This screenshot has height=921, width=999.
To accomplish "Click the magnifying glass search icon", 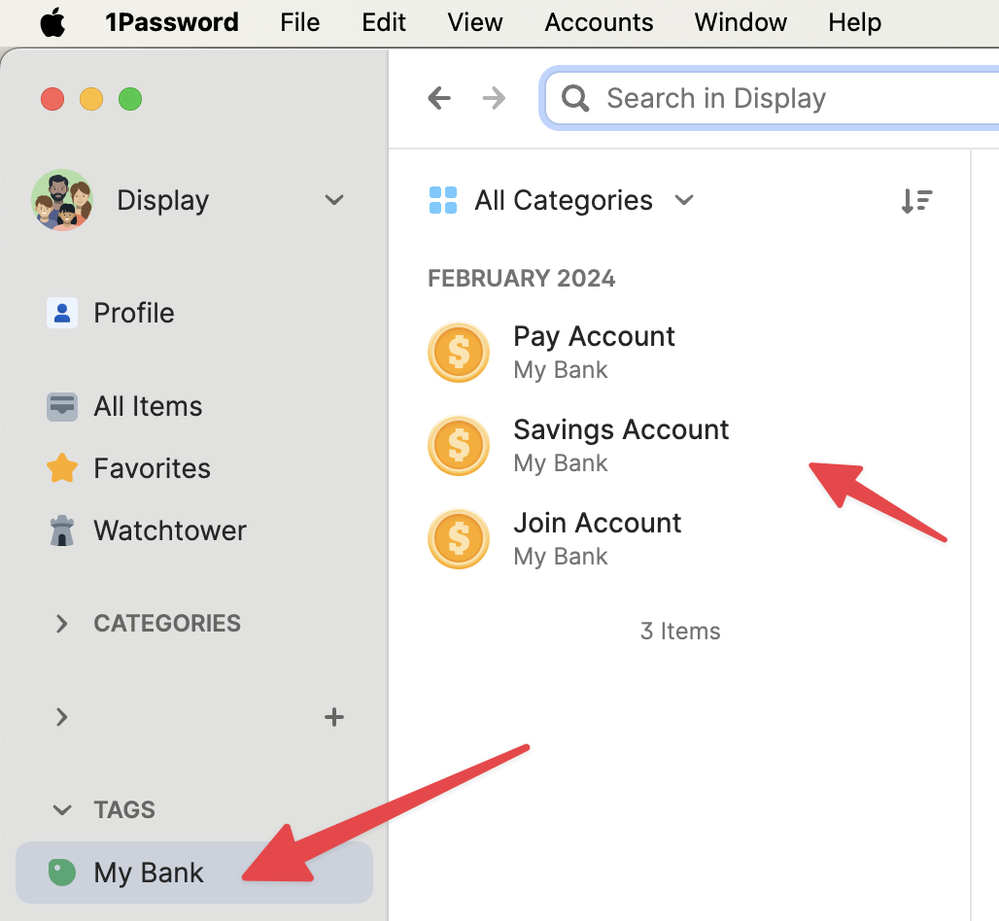I will (575, 98).
